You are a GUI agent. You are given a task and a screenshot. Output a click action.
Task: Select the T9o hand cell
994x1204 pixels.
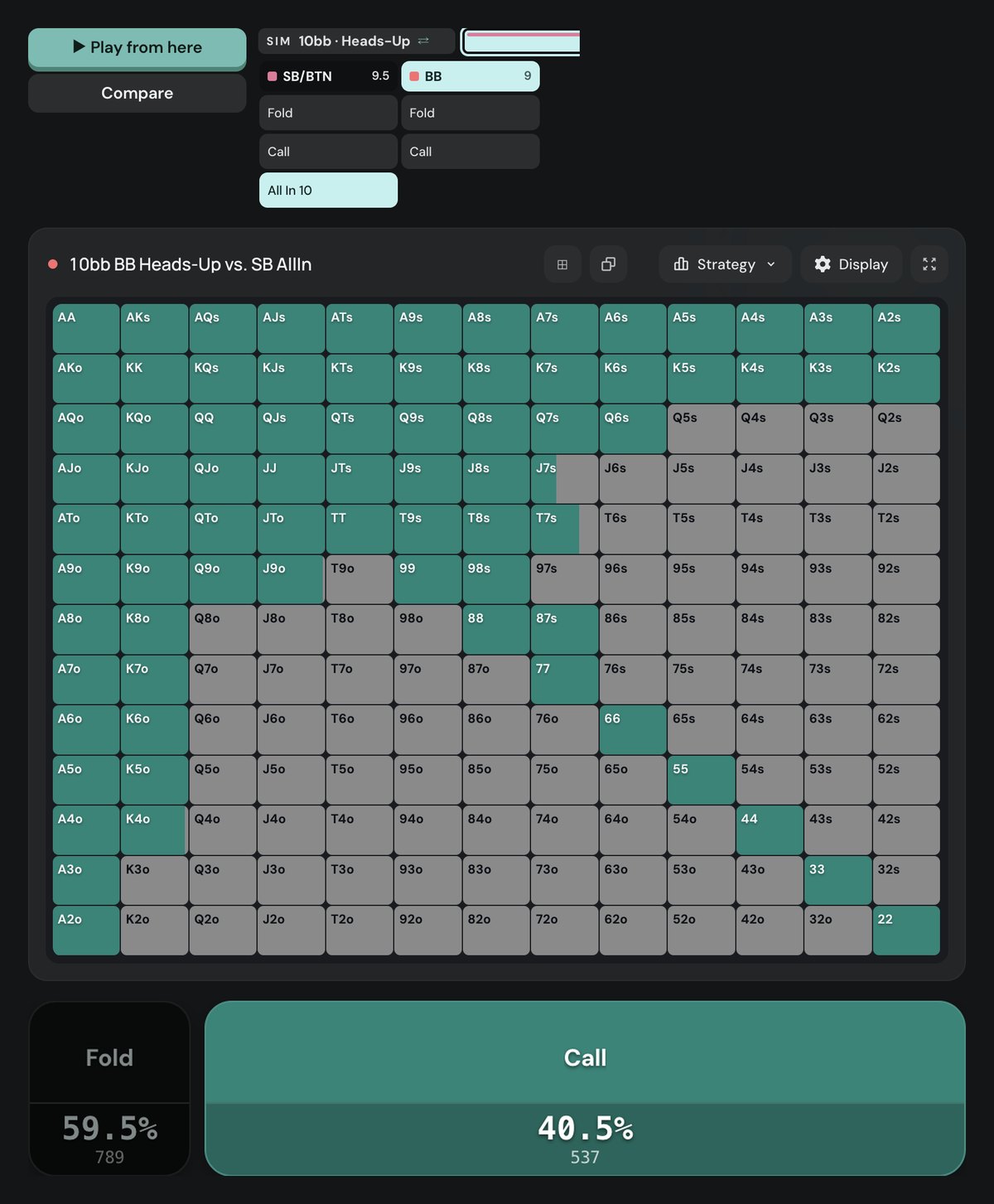(x=359, y=579)
